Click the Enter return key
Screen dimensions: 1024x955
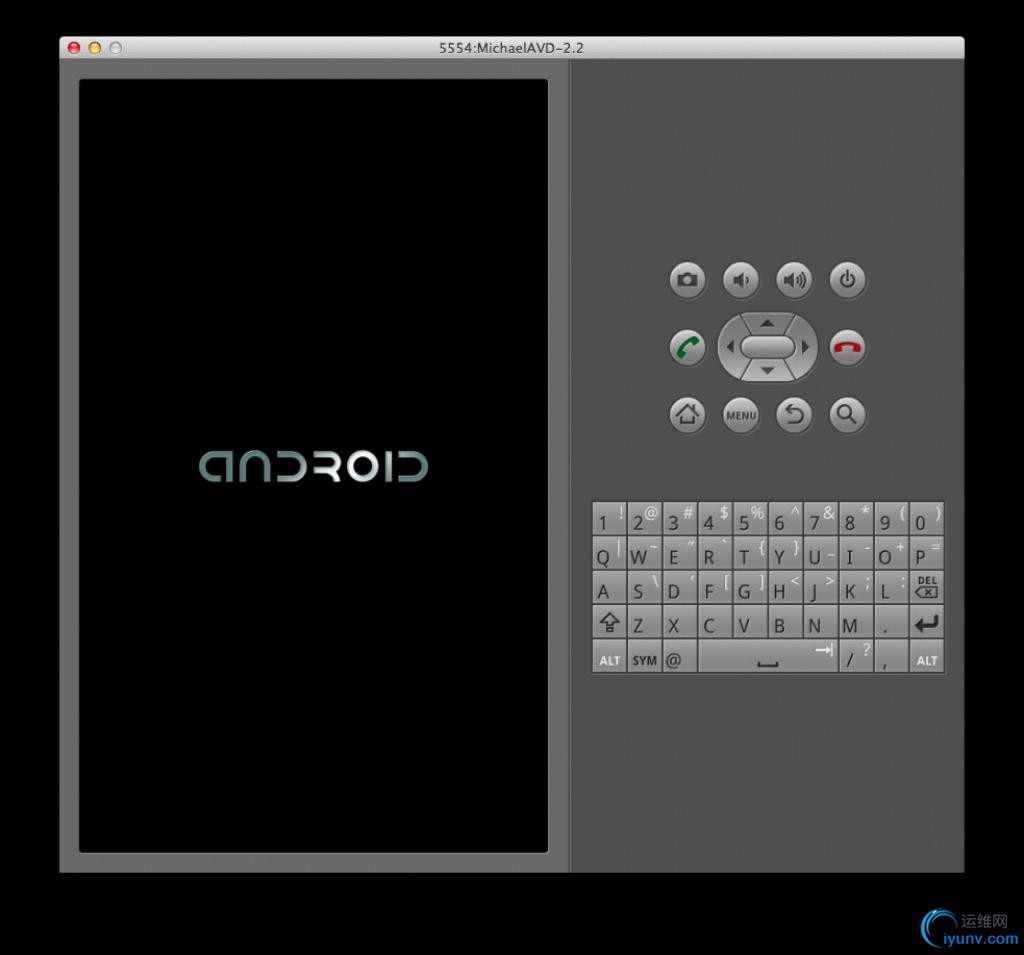(x=927, y=622)
